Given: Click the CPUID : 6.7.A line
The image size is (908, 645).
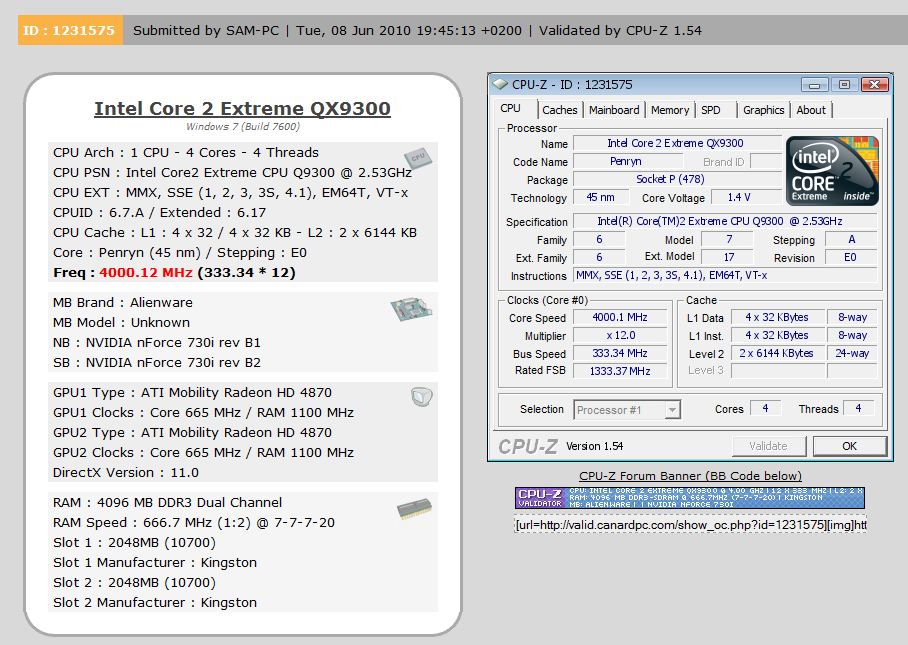Looking at the screenshot, I should (159, 212).
